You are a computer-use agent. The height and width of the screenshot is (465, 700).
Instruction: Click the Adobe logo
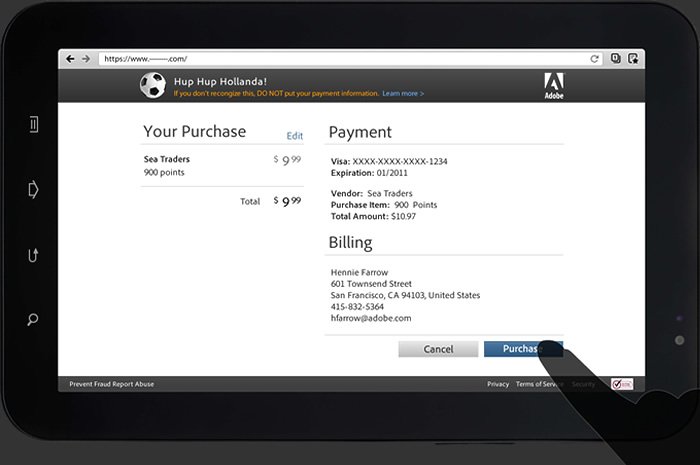(x=554, y=86)
